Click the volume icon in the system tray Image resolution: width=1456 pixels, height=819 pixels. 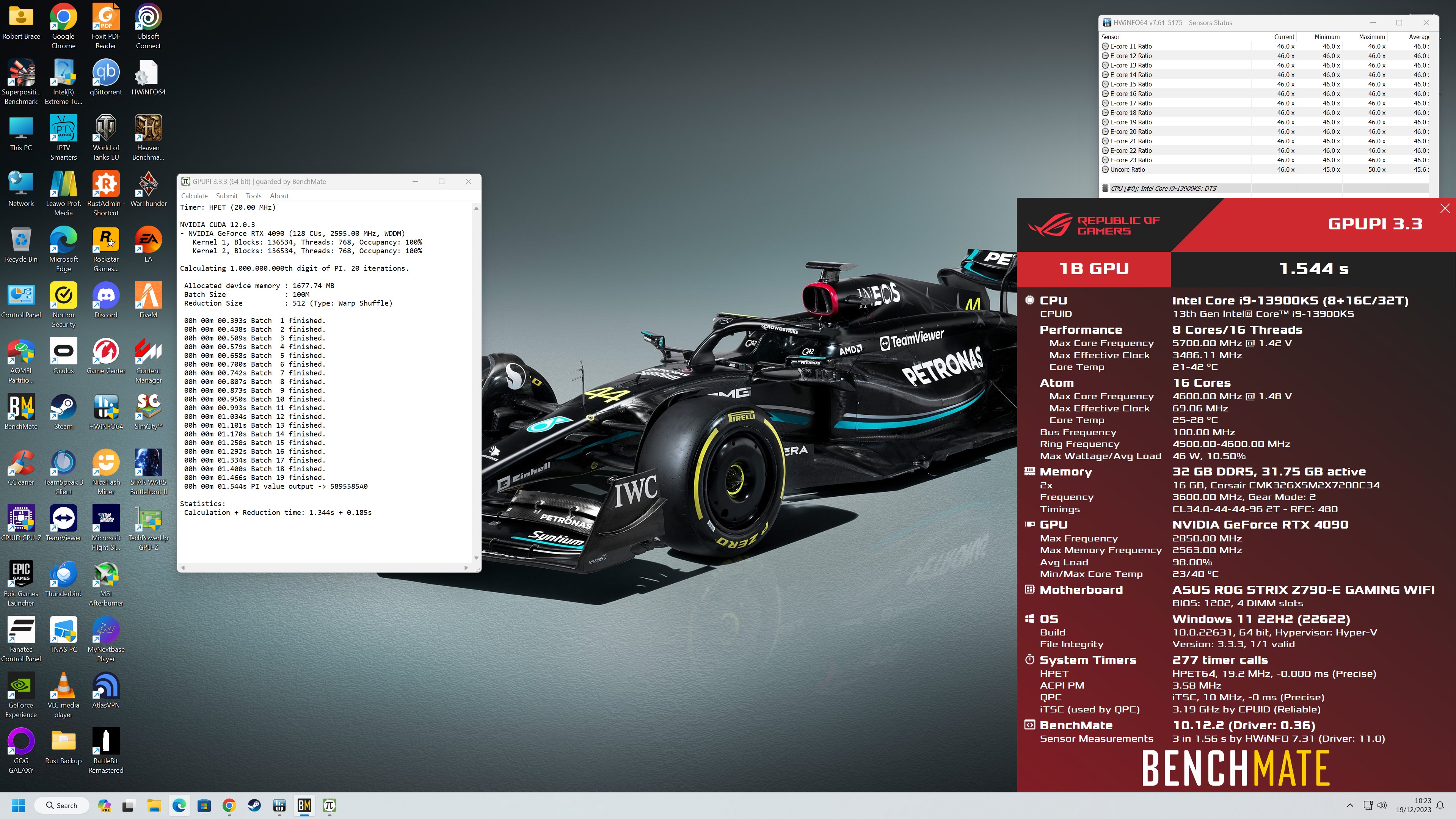tap(1382, 805)
